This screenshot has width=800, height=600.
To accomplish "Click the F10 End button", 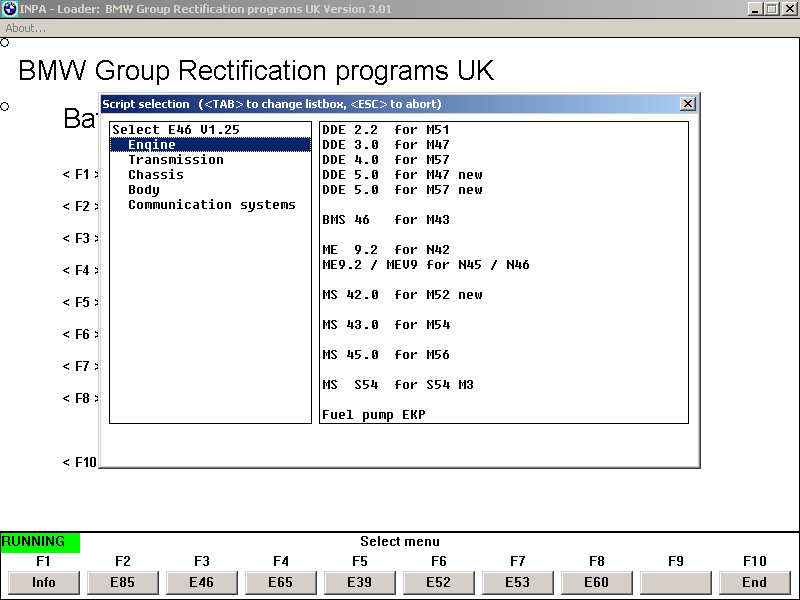I will (x=755, y=583).
